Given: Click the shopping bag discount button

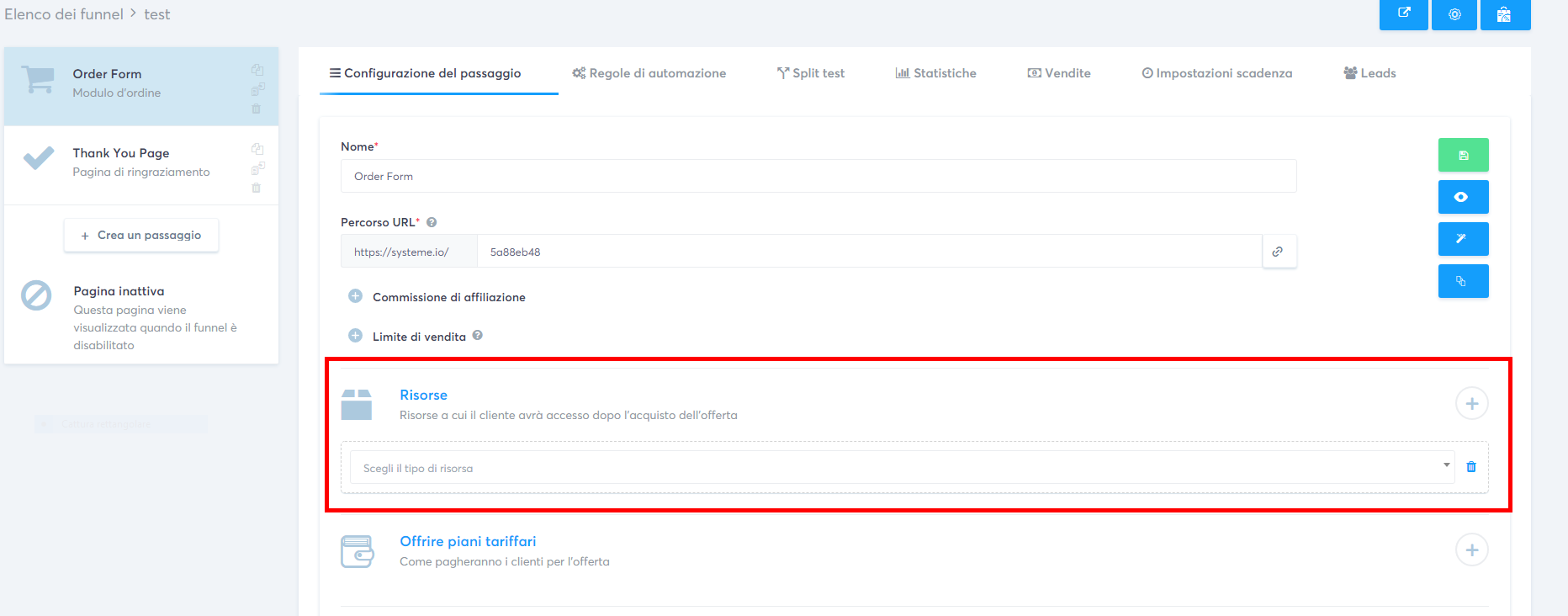Looking at the screenshot, I should click(1504, 14).
